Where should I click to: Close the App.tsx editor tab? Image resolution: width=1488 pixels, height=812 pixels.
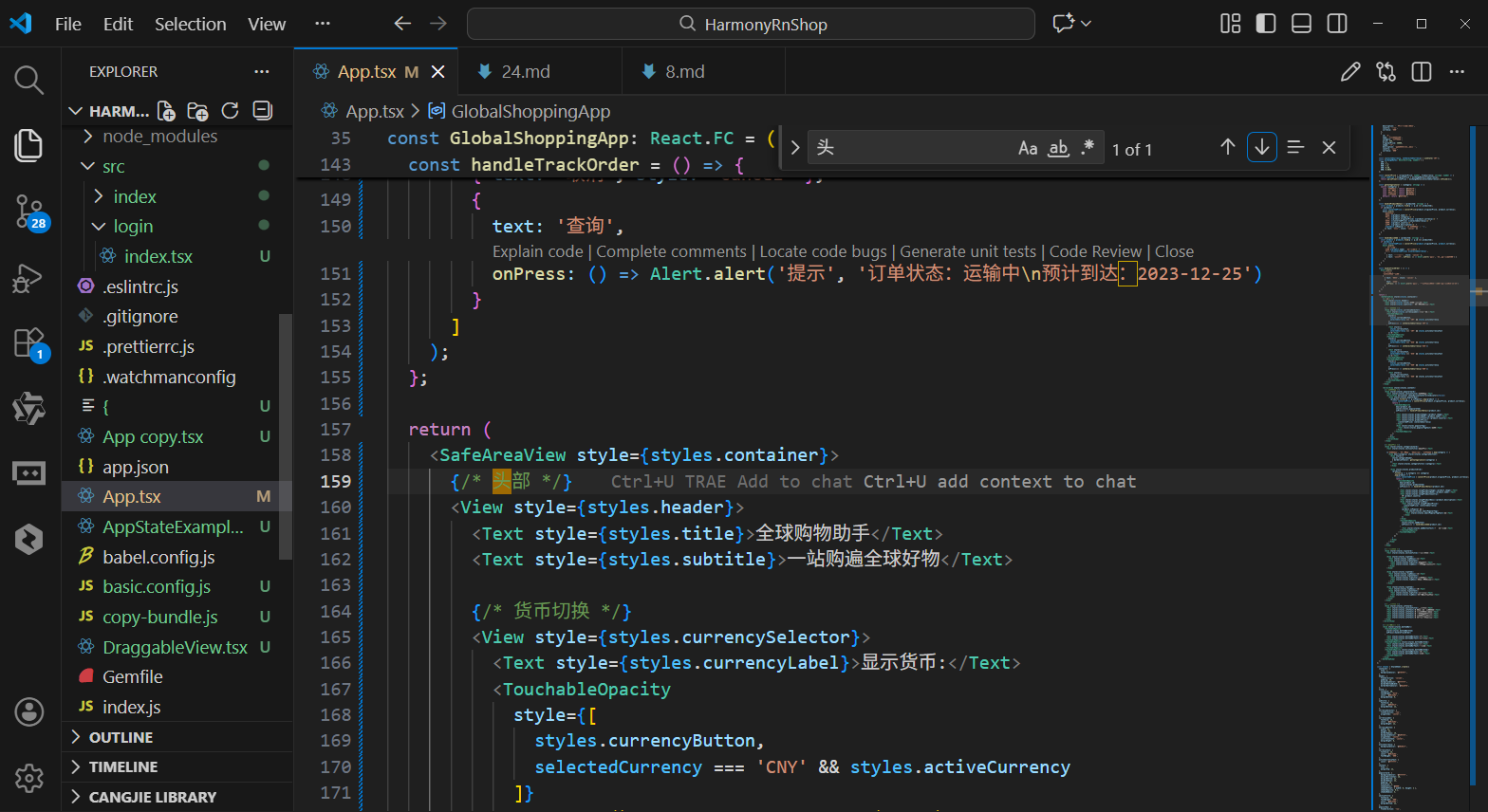[438, 71]
